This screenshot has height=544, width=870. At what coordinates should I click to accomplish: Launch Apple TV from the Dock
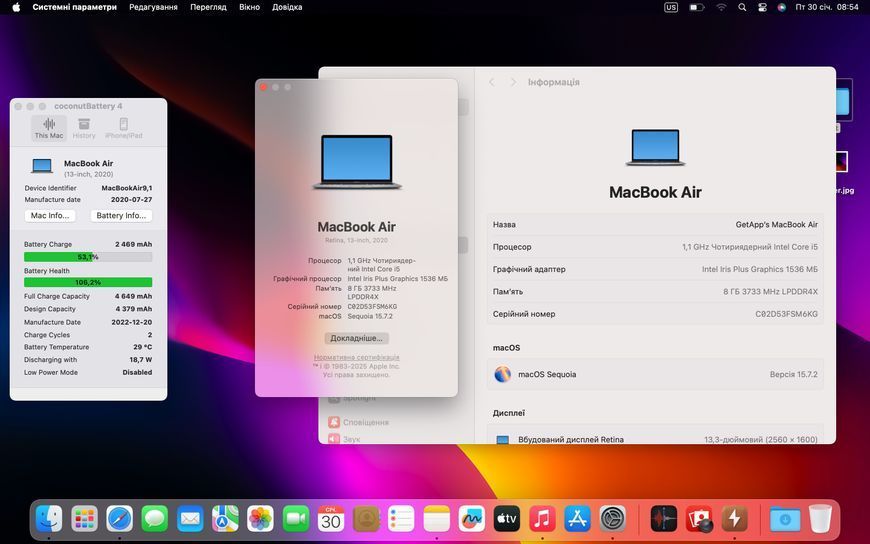(507, 519)
